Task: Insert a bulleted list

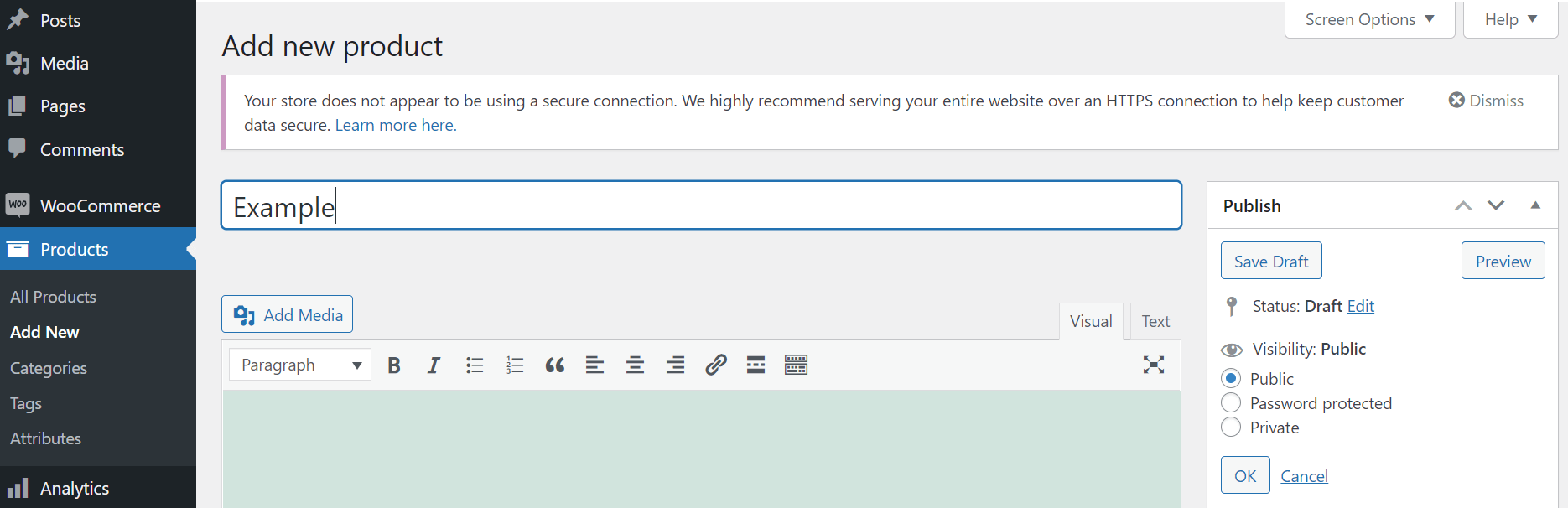Action: pos(475,365)
